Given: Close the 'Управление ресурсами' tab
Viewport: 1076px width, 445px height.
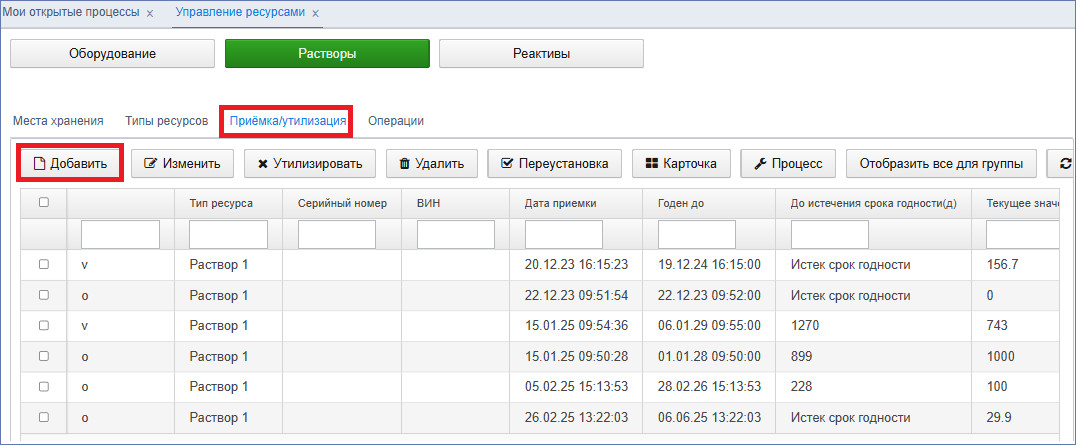Looking at the screenshot, I should click(315, 13).
